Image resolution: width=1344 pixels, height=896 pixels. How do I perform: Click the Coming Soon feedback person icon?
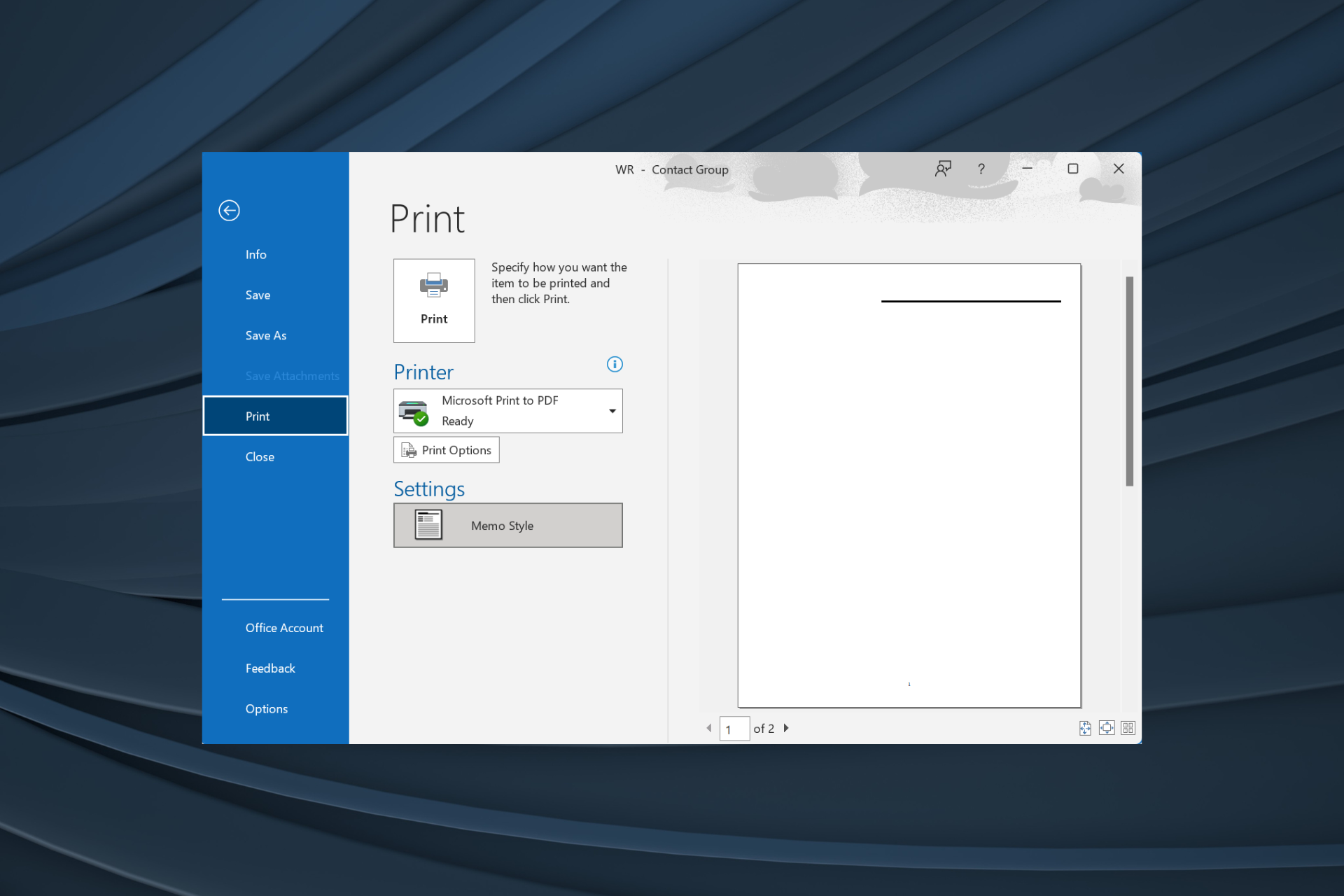(x=943, y=169)
